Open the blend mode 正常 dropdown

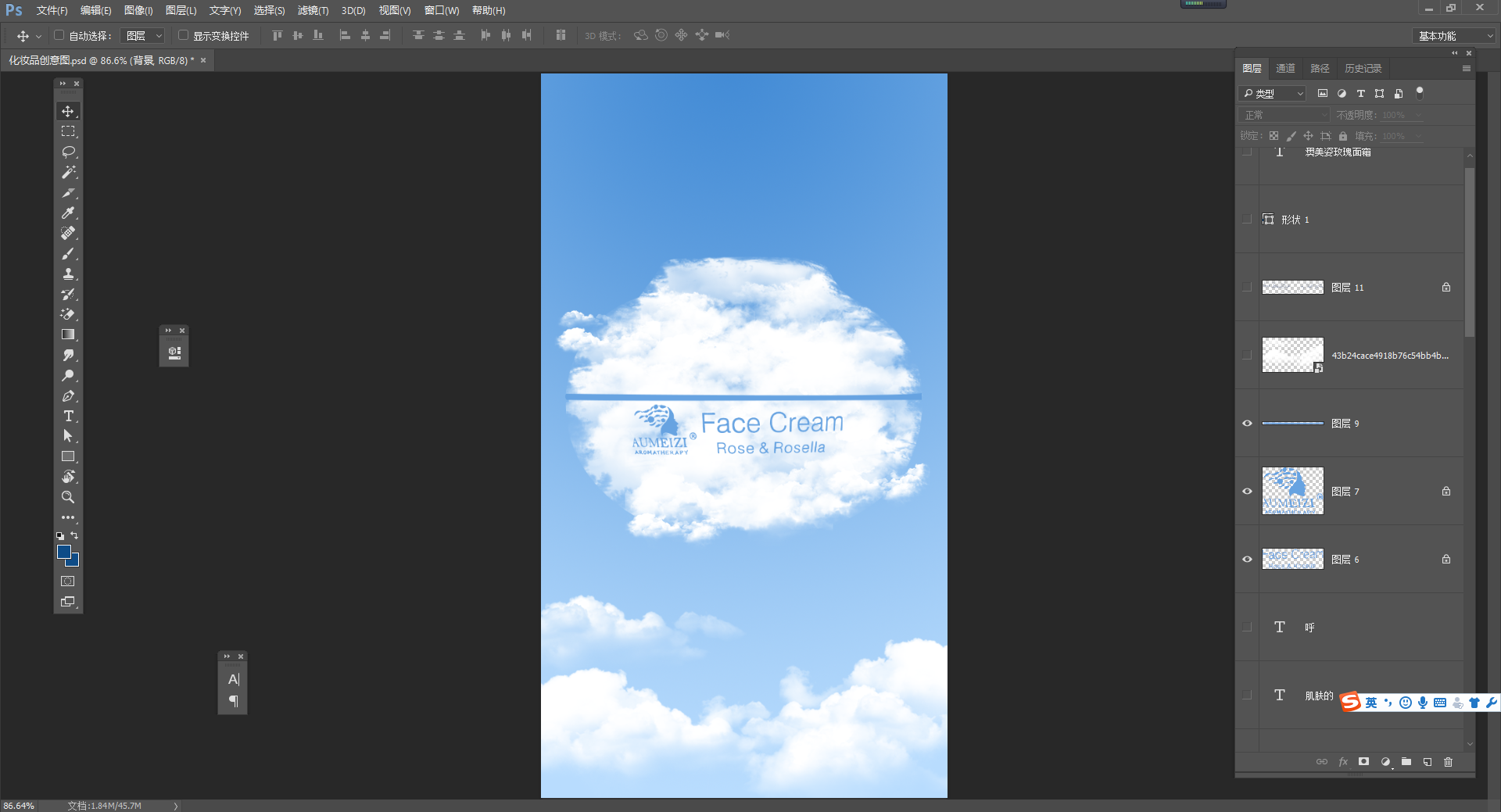(x=1284, y=115)
